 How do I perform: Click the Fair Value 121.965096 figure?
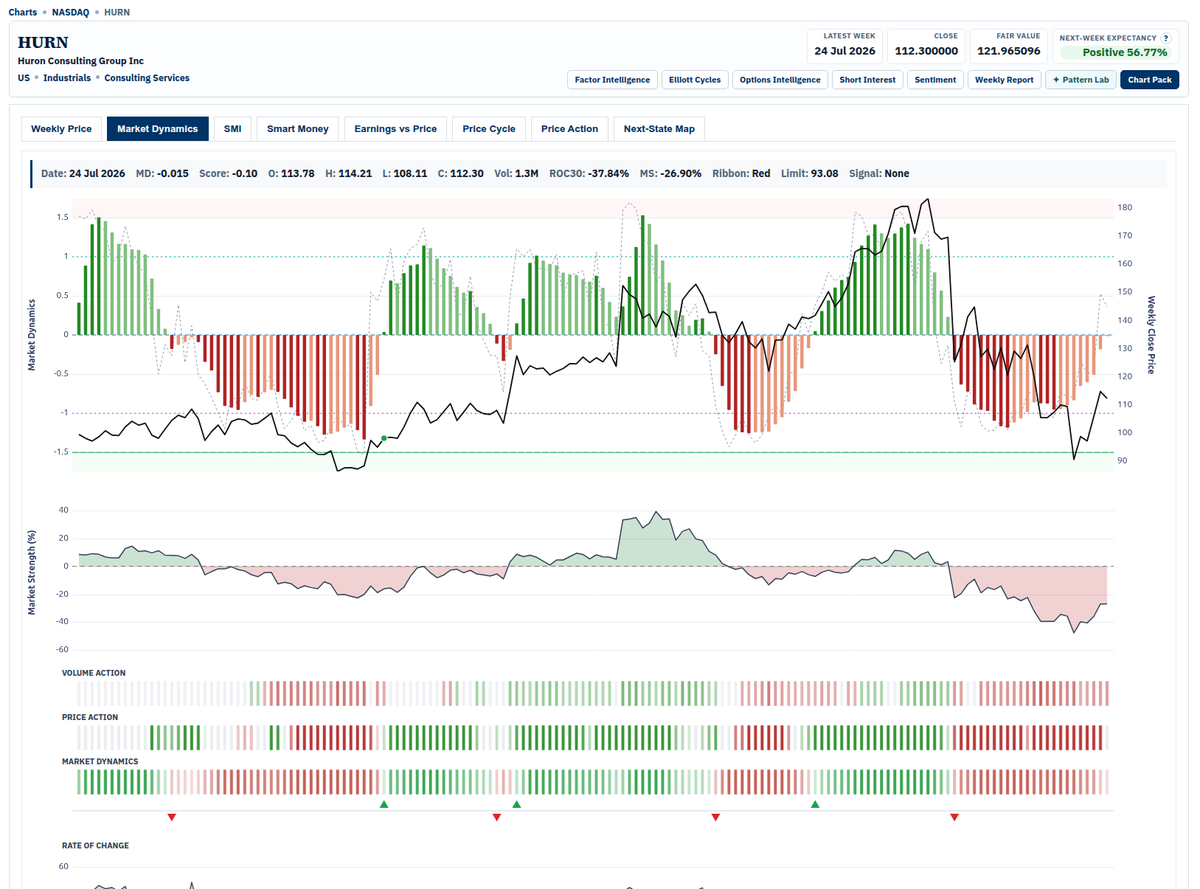coord(1009,51)
